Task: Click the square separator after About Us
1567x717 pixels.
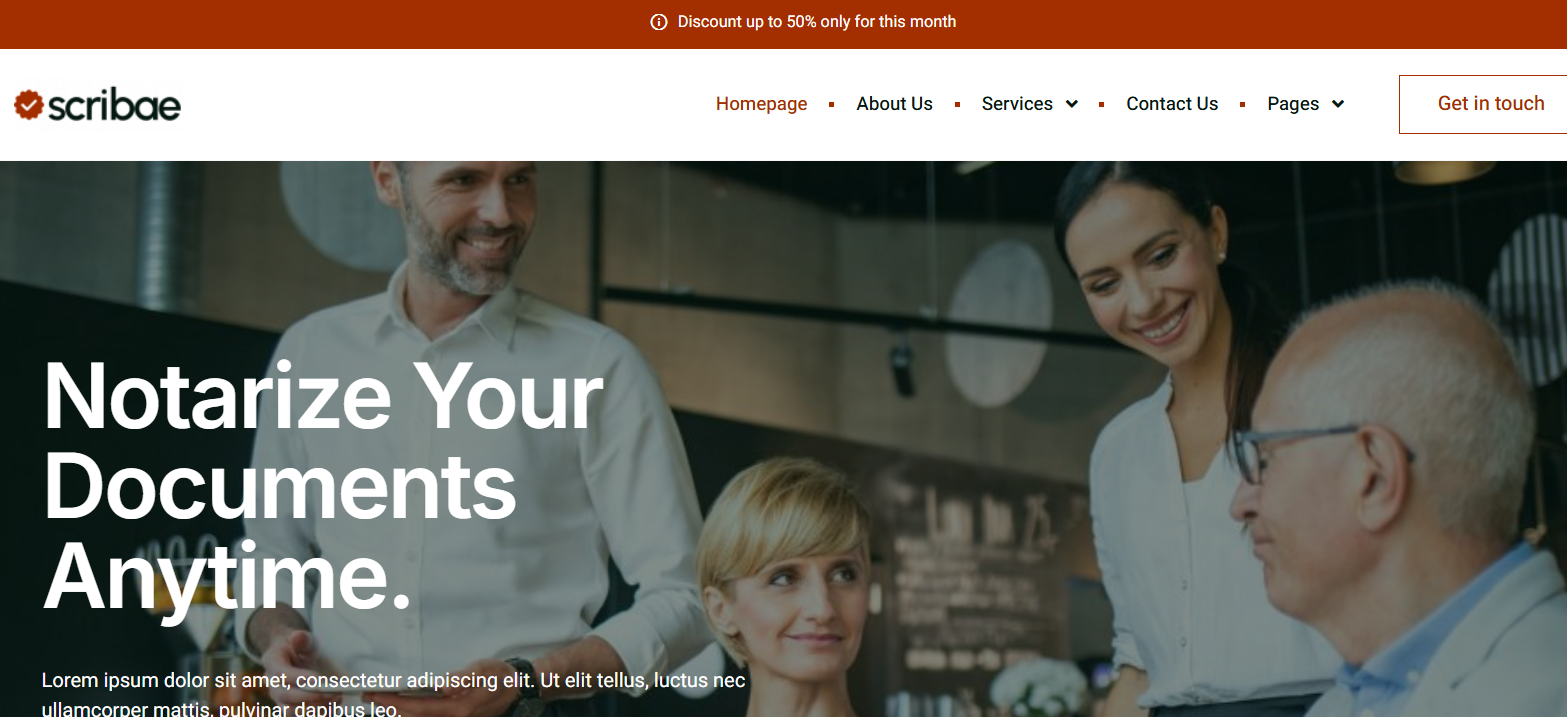Action: pyautogui.click(x=957, y=104)
